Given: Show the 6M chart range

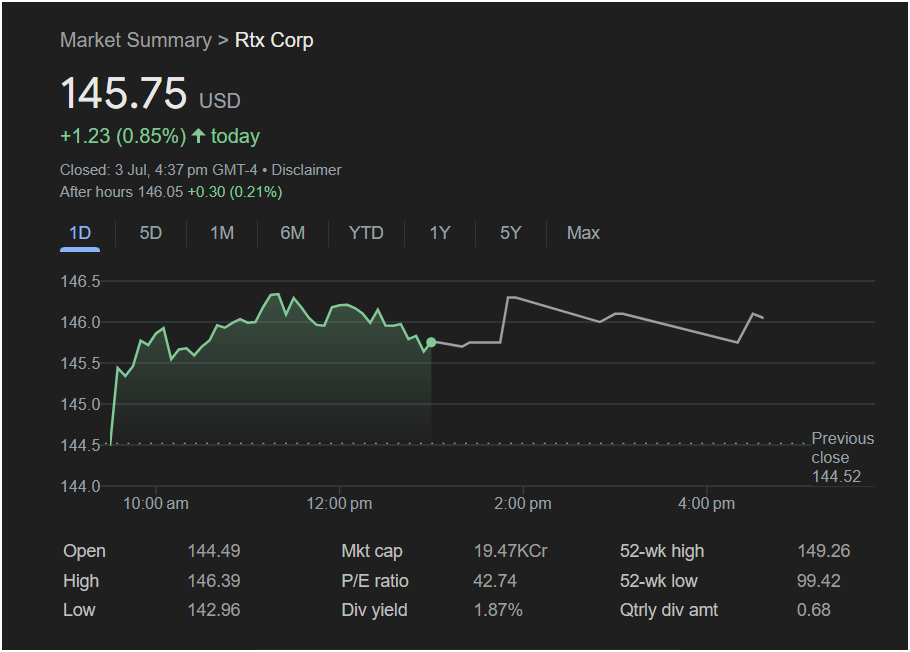Looking at the screenshot, I should 292,233.
